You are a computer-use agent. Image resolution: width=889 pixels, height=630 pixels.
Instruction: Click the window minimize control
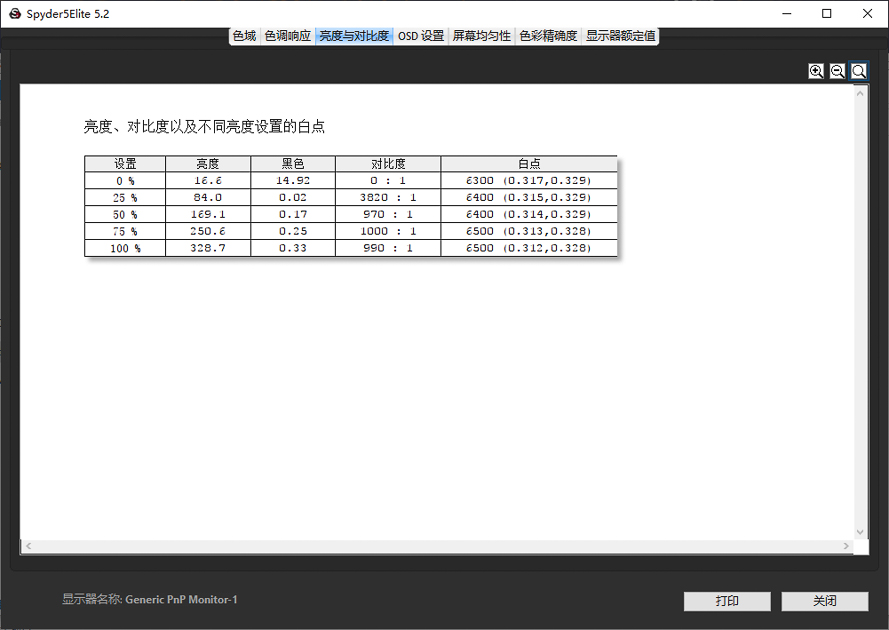[787, 13]
